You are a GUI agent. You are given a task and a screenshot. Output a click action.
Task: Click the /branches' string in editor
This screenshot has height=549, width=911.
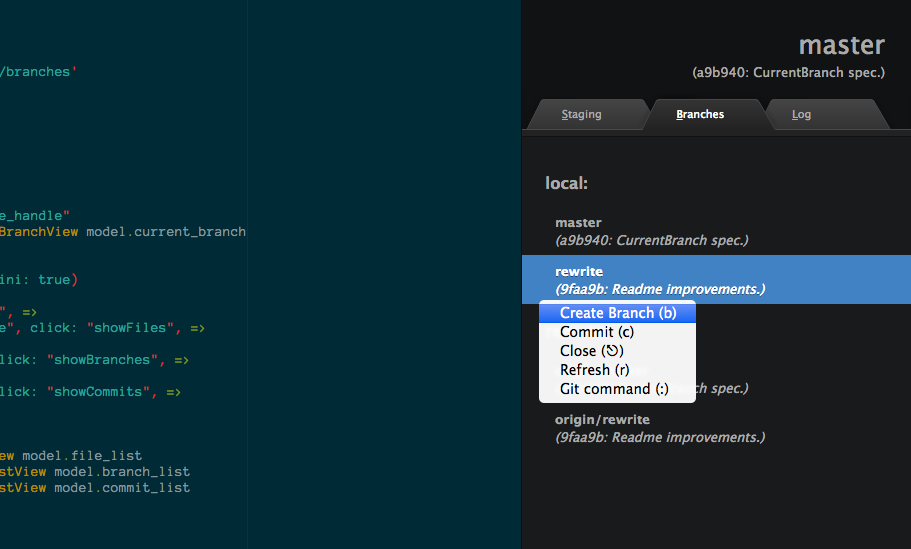coord(38,72)
